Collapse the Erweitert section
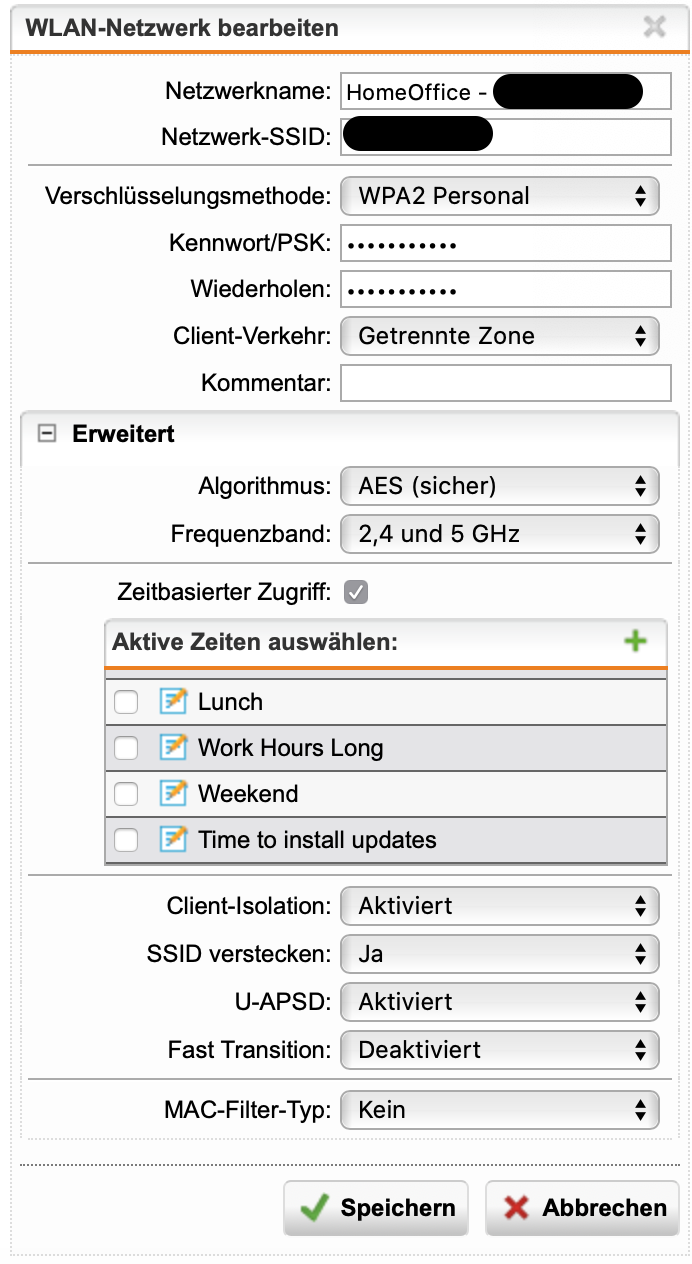692x1264 pixels. tap(45, 434)
